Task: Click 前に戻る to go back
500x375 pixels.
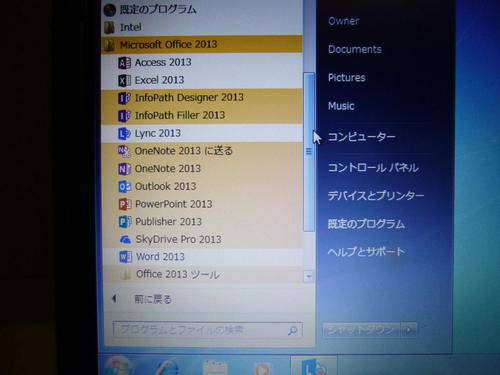Action: [x=153, y=299]
